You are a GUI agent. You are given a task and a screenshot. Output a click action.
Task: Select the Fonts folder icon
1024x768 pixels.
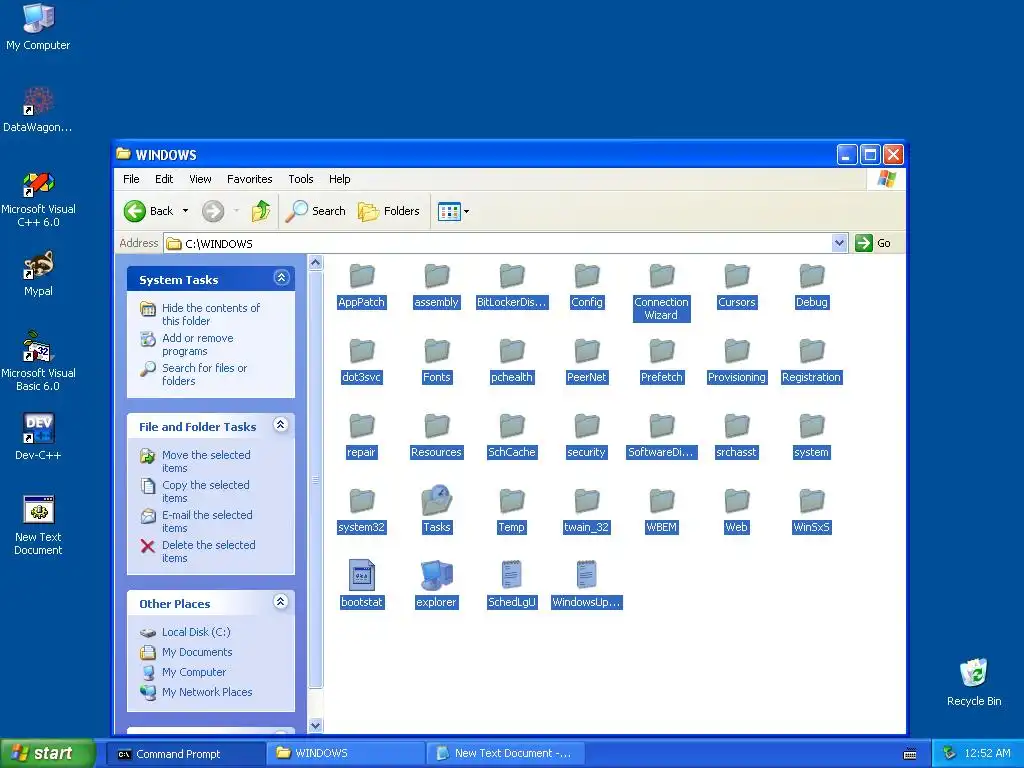click(437, 351)
